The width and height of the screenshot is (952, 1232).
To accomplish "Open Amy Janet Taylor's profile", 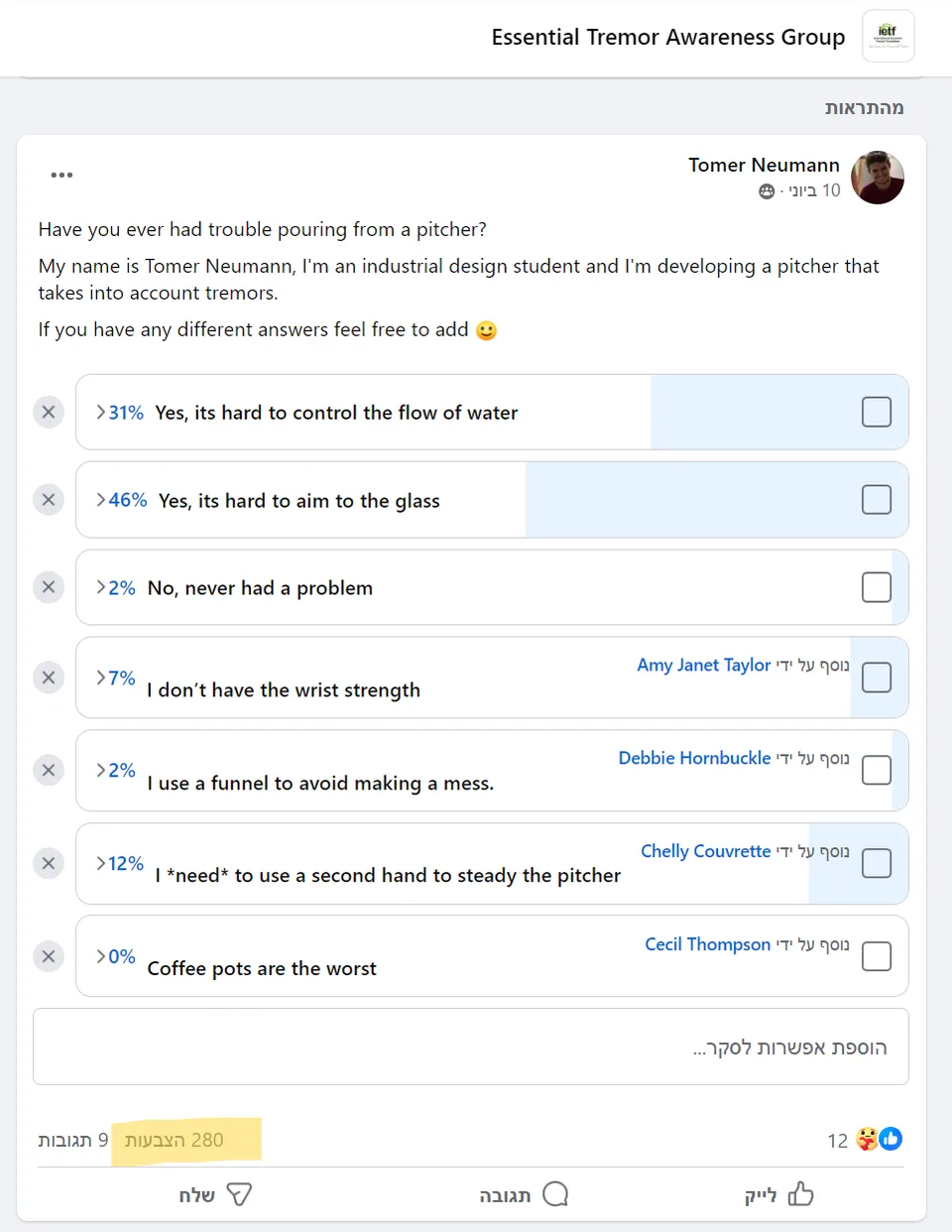I will (x=703, y=665).
